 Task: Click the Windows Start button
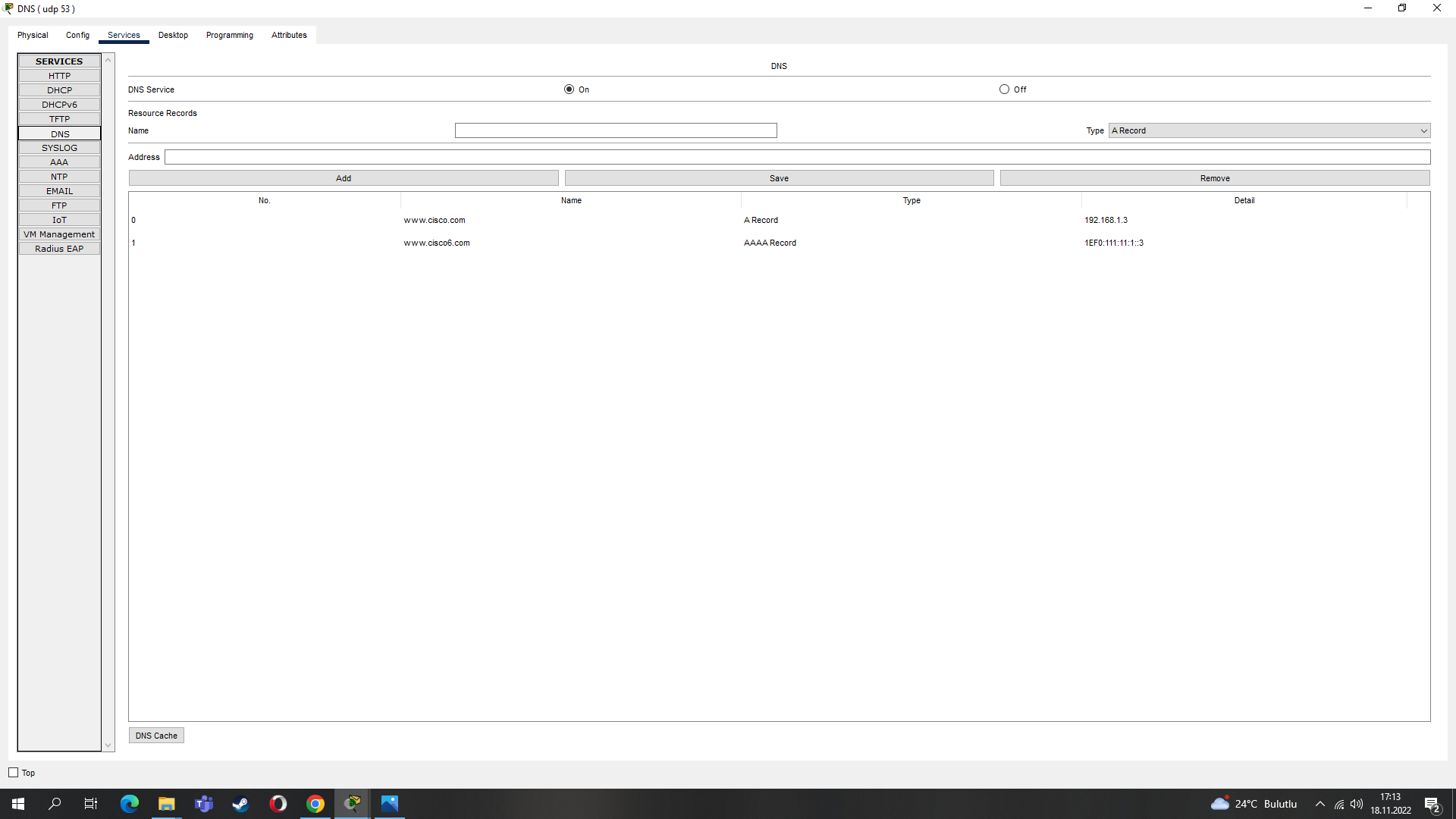pos(18,804)
